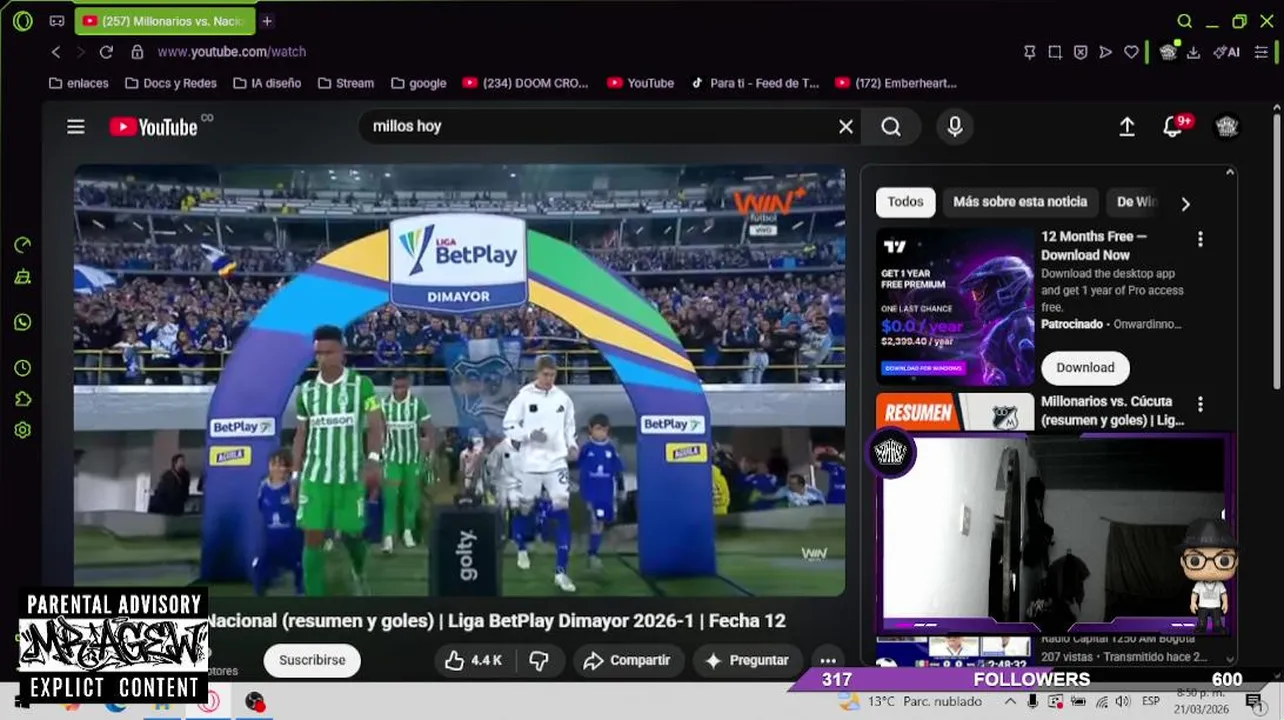Like the video with 4.4 K thumbs up
Viewport: 1284px width, 720px height.
[x=473, y=660]
